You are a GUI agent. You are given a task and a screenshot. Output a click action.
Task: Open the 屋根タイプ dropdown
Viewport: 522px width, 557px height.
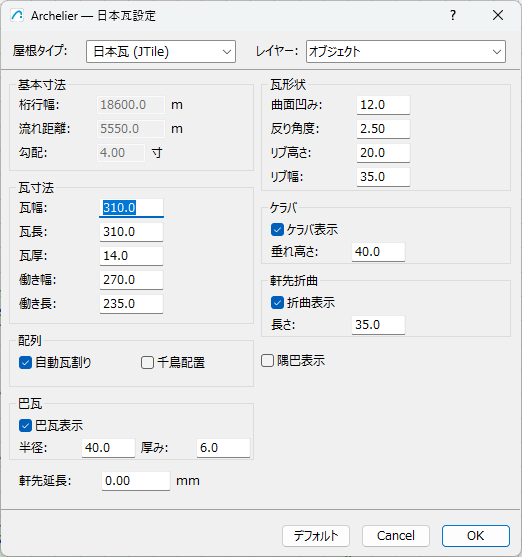pyautogui.click(x=161, y=52)
